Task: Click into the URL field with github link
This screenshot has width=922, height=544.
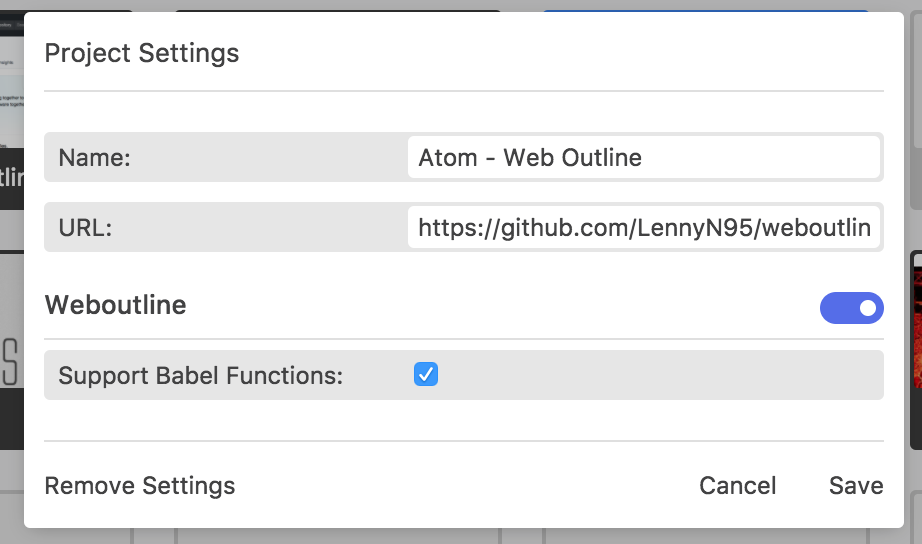Action: [x=644, y=227]
